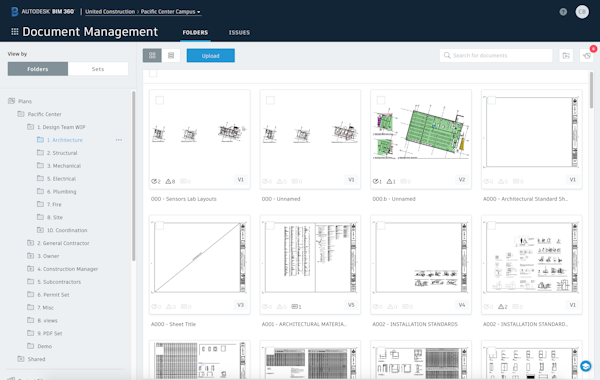Open the user profile avatar
The height and width of the screenshot is (380, 600).
tap(582, 12)
